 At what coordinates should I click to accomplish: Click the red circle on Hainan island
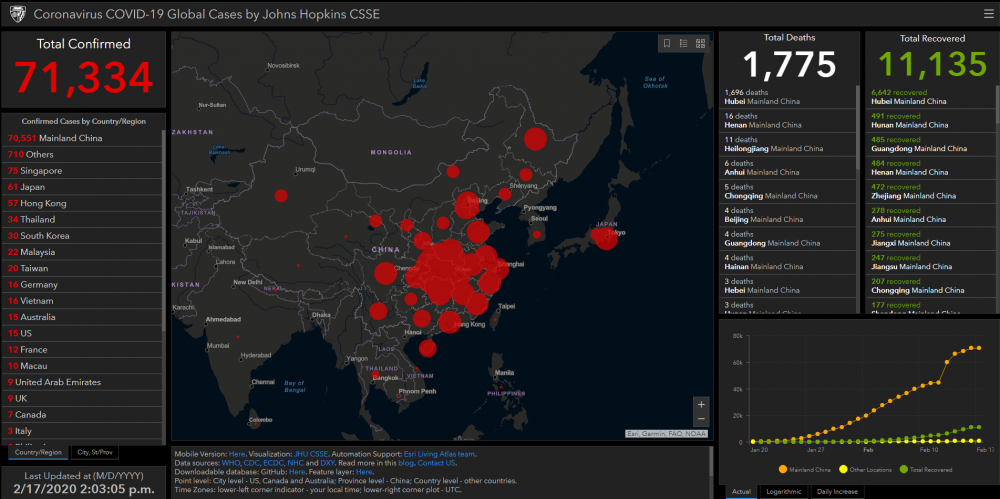(x=427, y=348)
